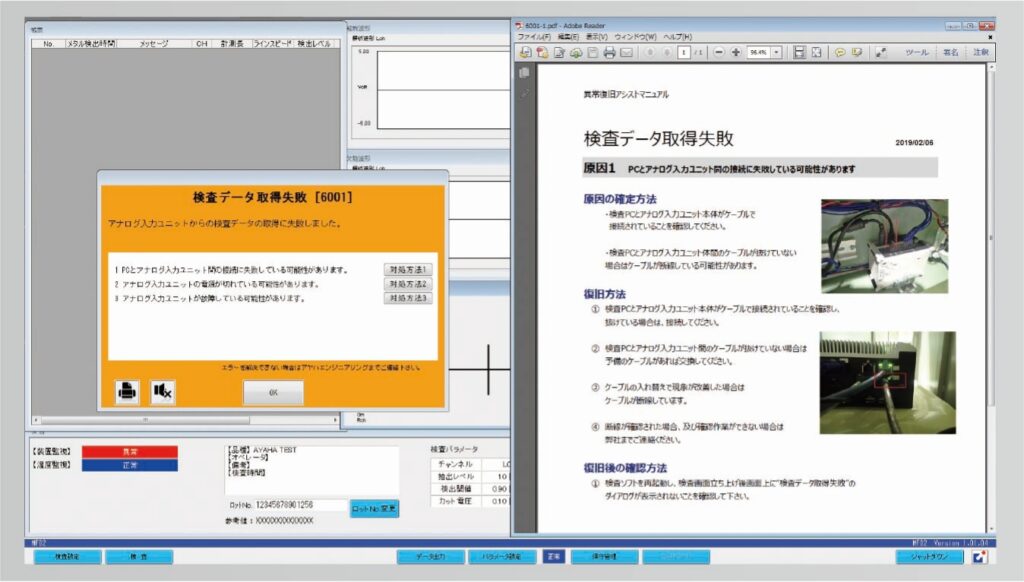
Task: Open the zoom percentage dropdown showing 96.4%
Action: click(776, 53)
